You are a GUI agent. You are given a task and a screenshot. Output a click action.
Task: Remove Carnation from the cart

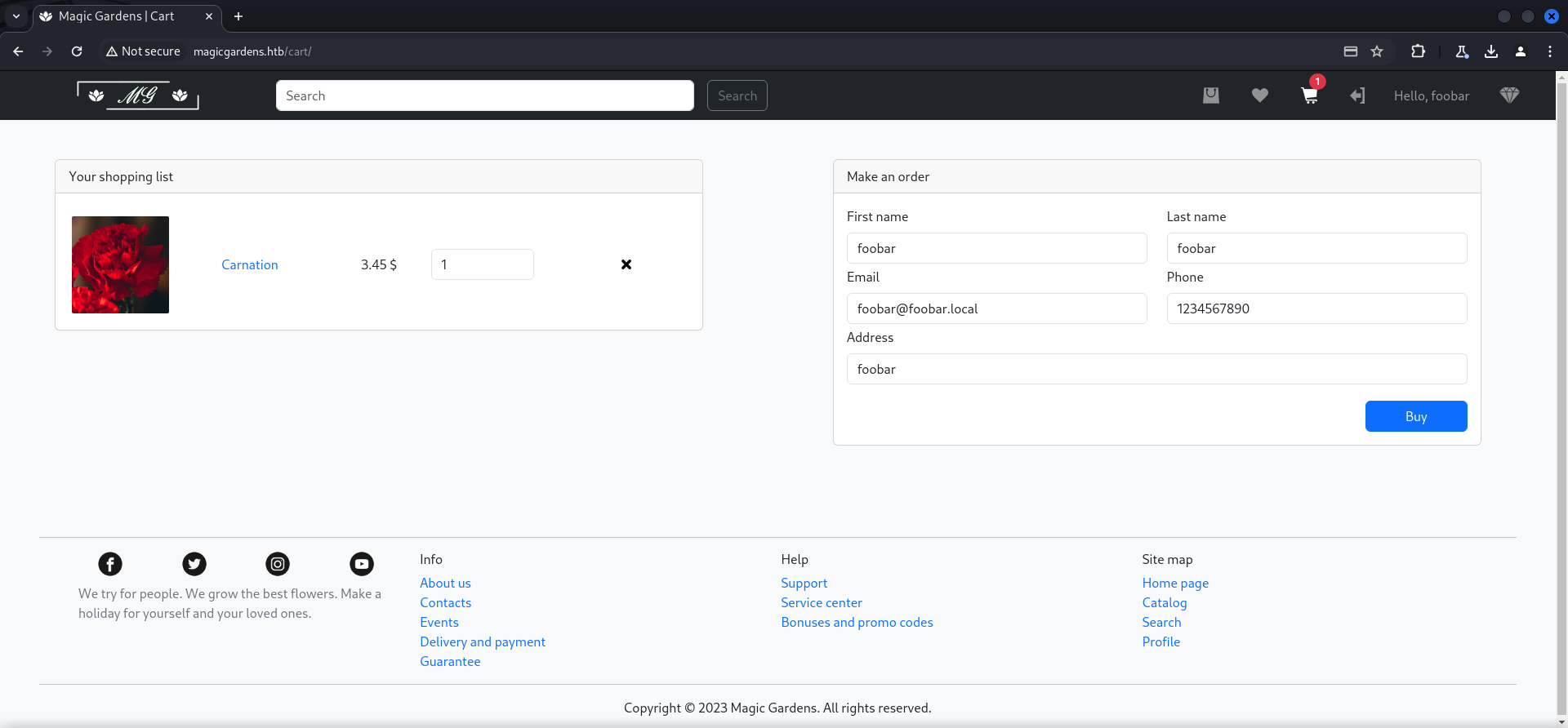[x=626, y=264]
